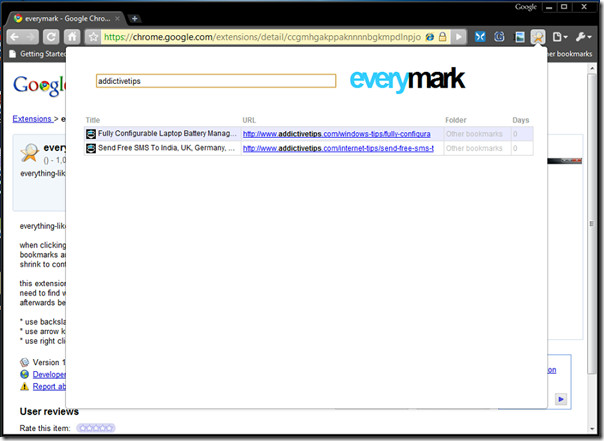Open a new tab with plus button
604x441 pixels.
(134, 18)
